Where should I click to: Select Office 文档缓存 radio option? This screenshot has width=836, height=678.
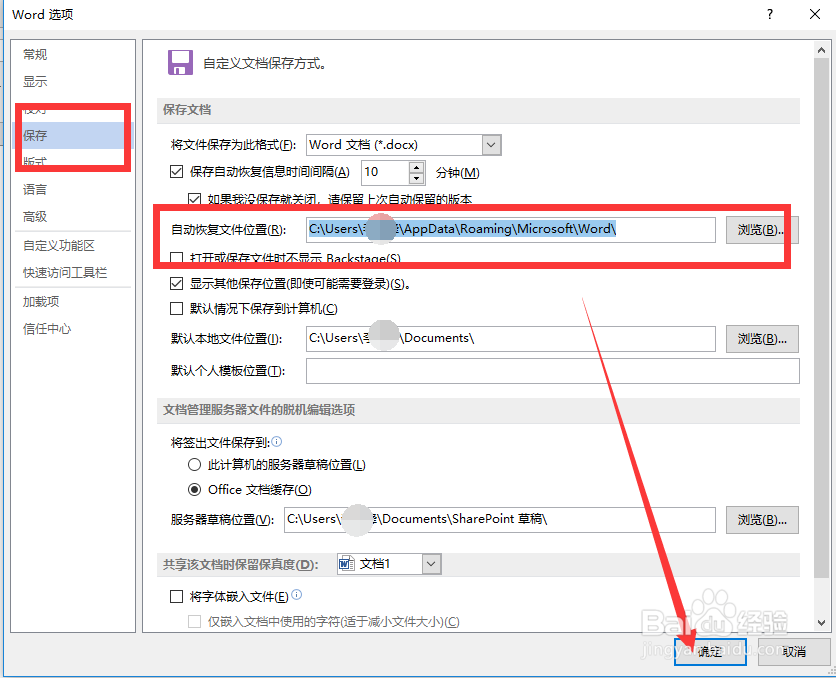click(x=195, y=489)
